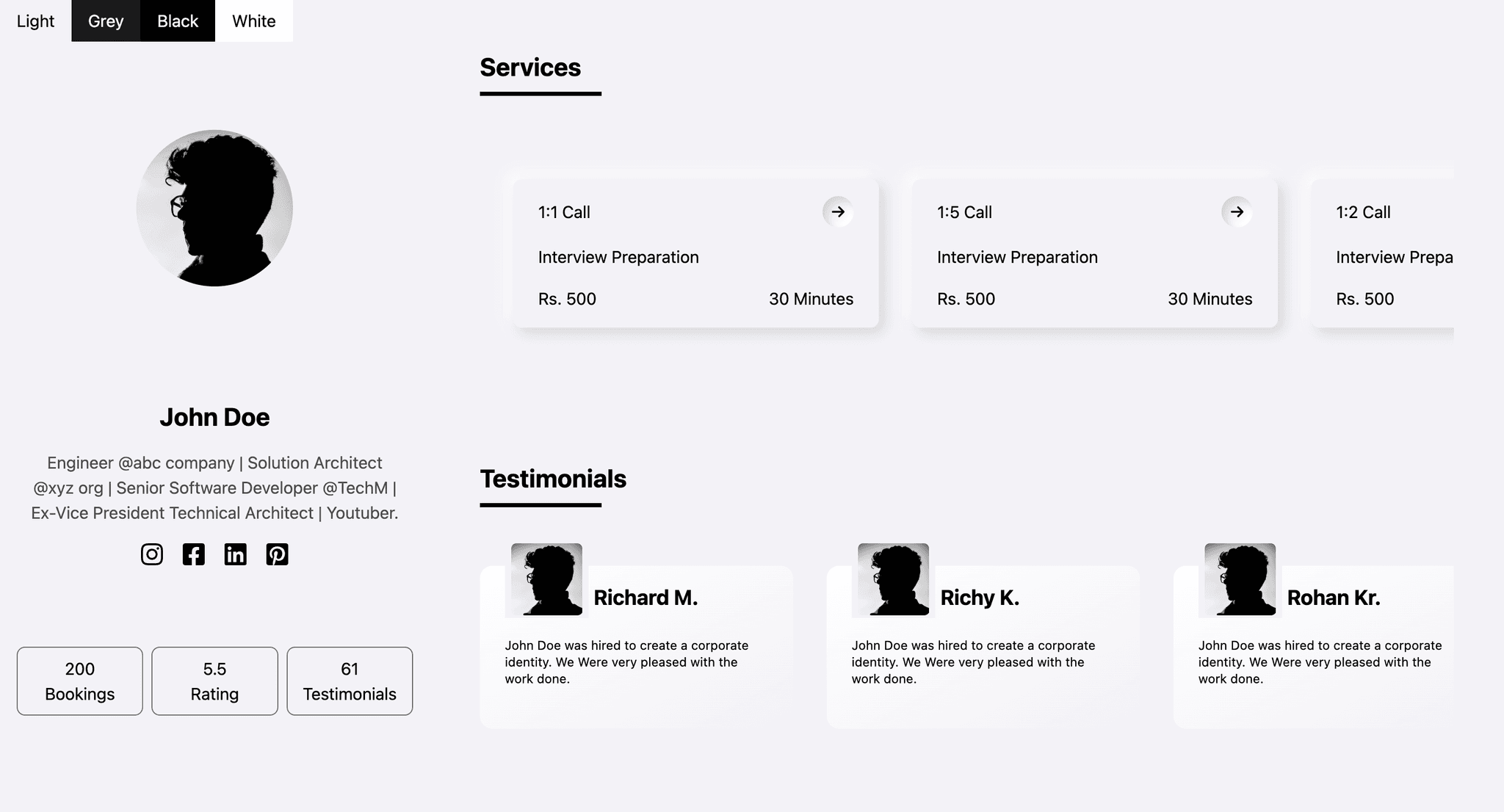Click Richy K.'s testimonial avatar

[893, 579]
